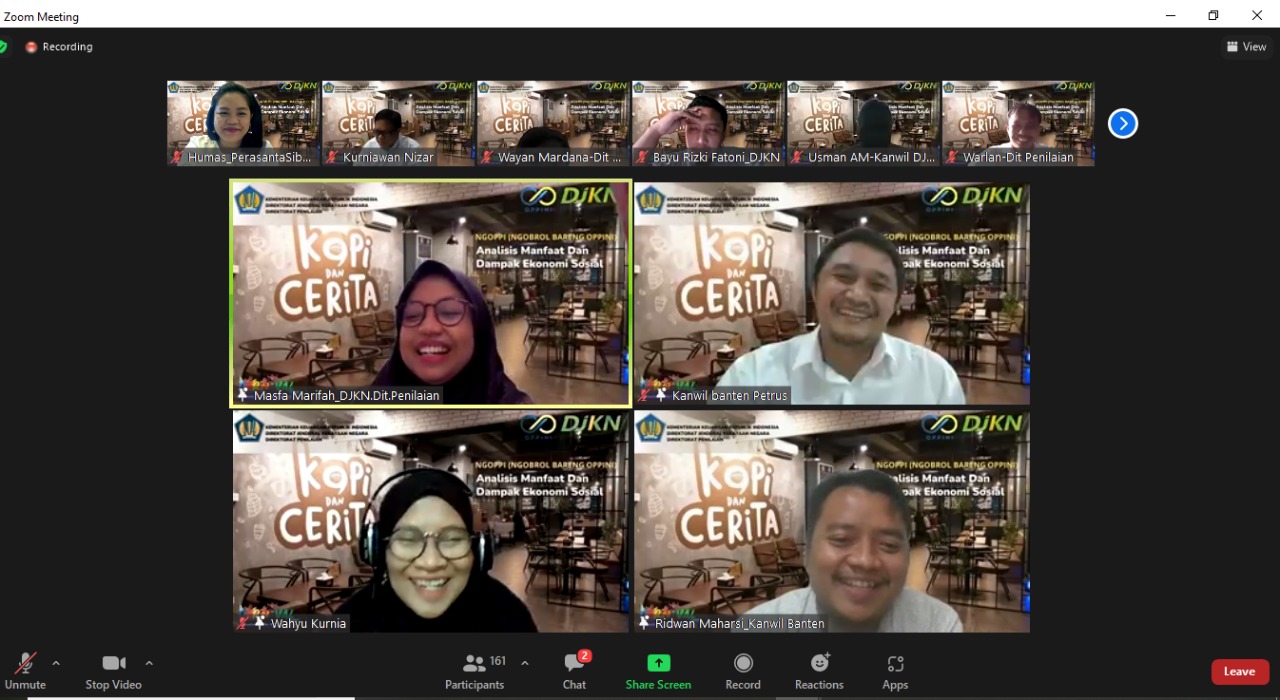Select Kurniawan Nizar video thumbnail

[x=398, y=122]
